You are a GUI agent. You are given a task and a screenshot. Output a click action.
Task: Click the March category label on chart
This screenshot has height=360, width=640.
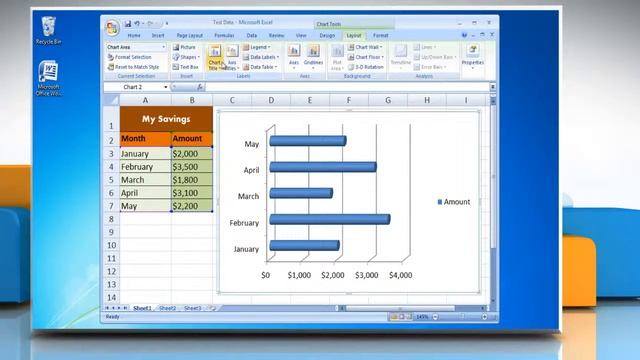tap(248, 196)
